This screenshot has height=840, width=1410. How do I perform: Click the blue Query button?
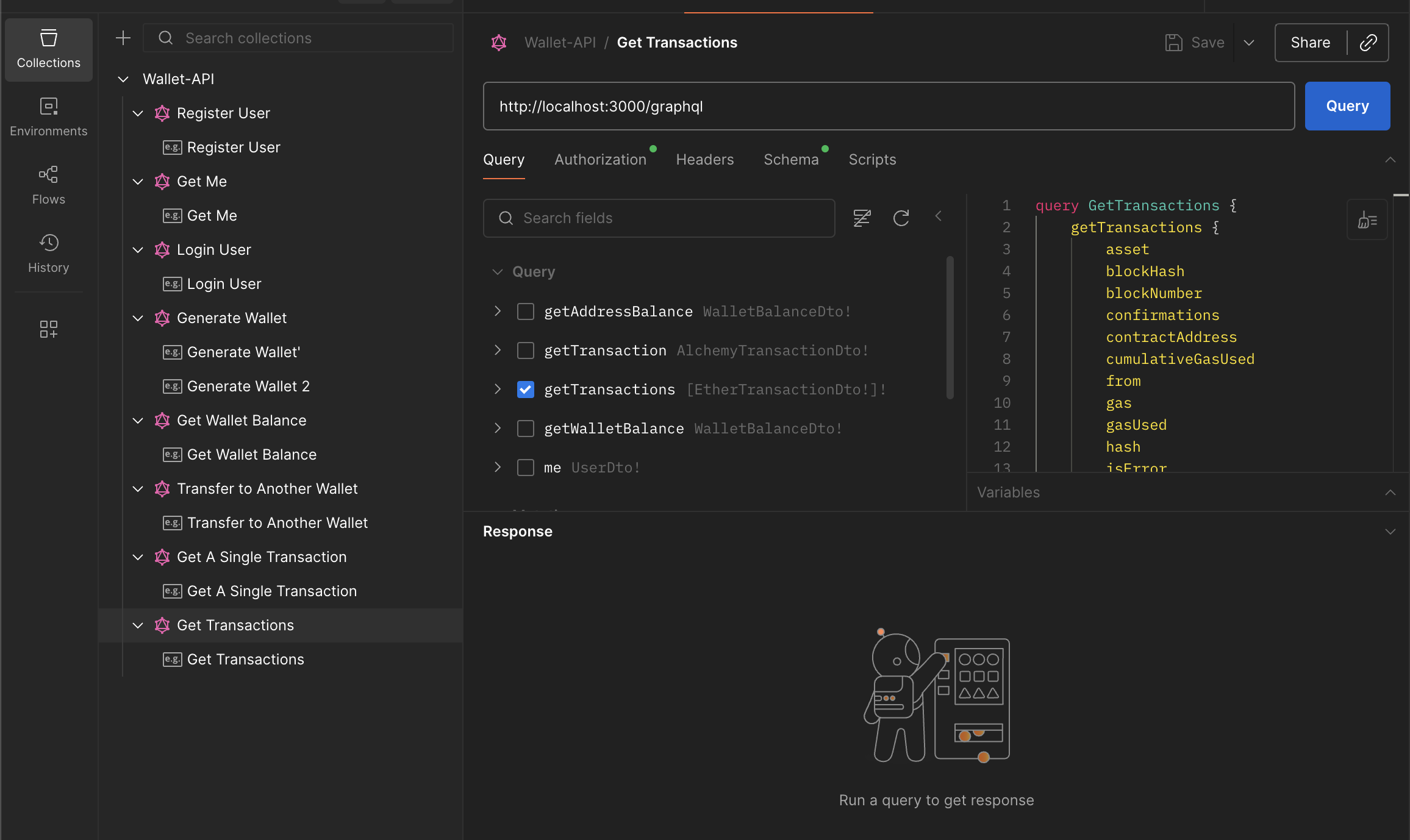pyautogui.click(x=1347, y=106)
